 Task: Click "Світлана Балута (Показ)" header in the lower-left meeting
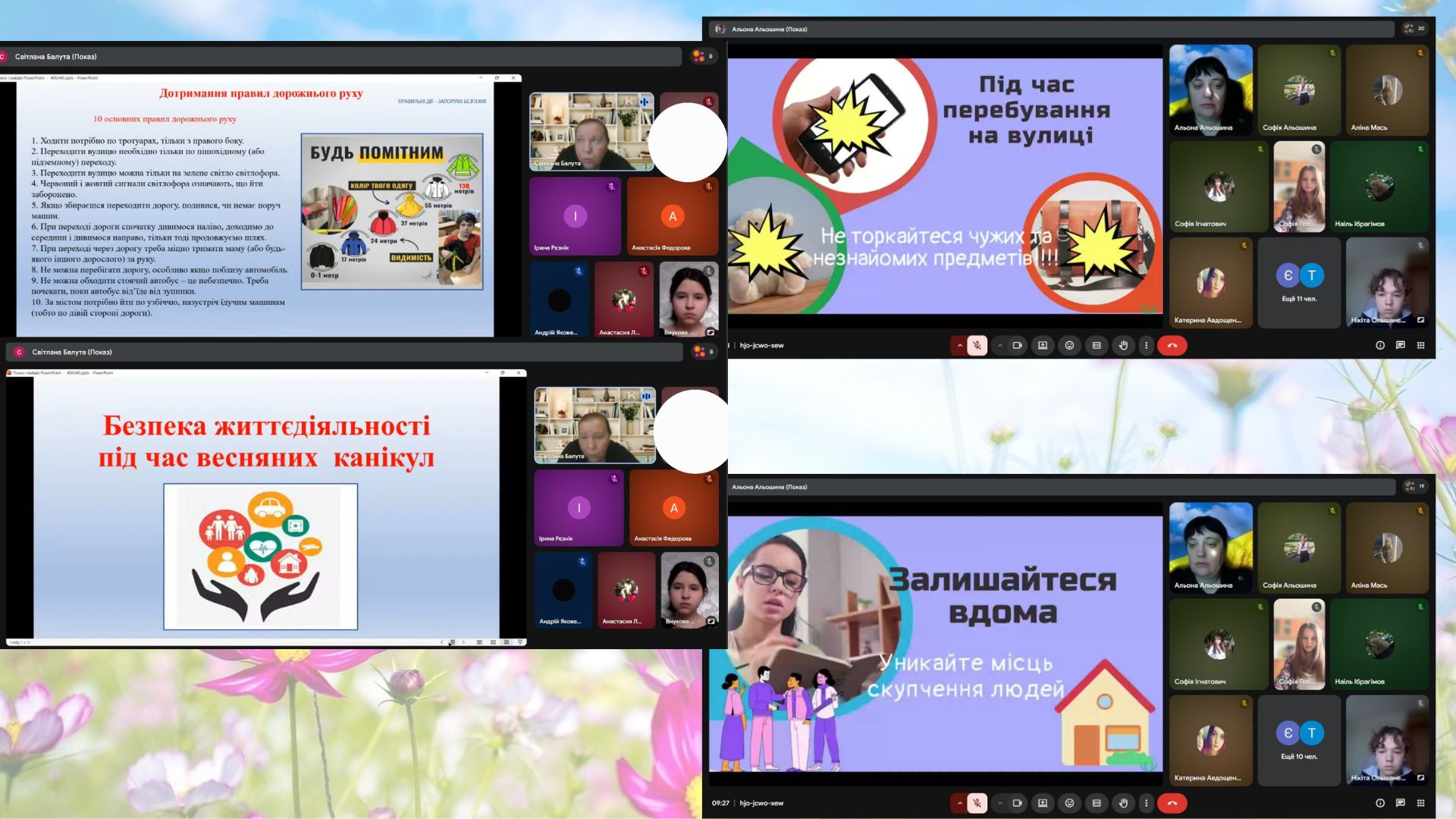[71, 352]
